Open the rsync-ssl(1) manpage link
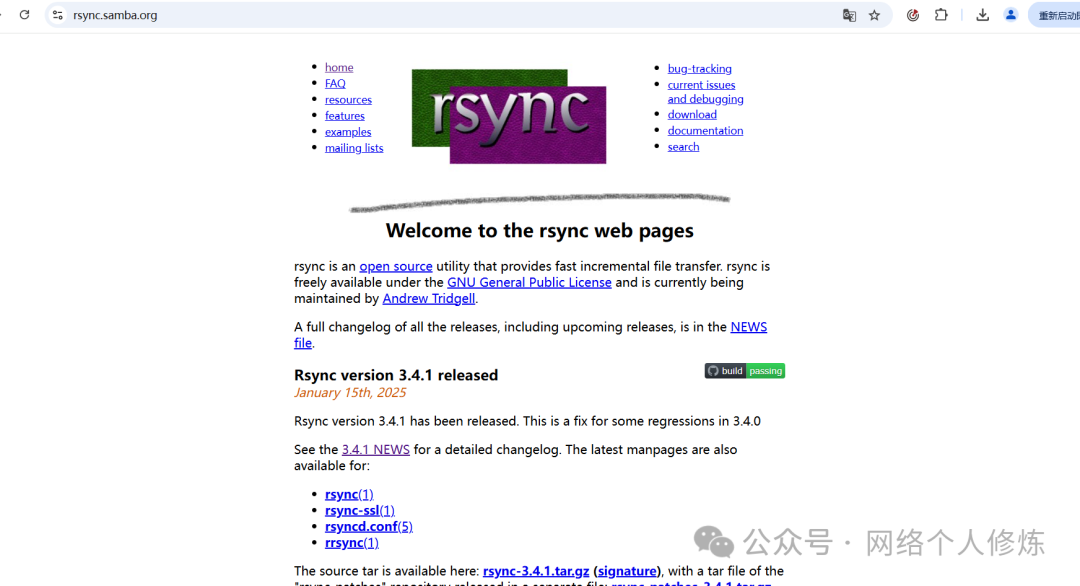The image size is (1080, 586). pyautogui.click(x=360, y=510)
